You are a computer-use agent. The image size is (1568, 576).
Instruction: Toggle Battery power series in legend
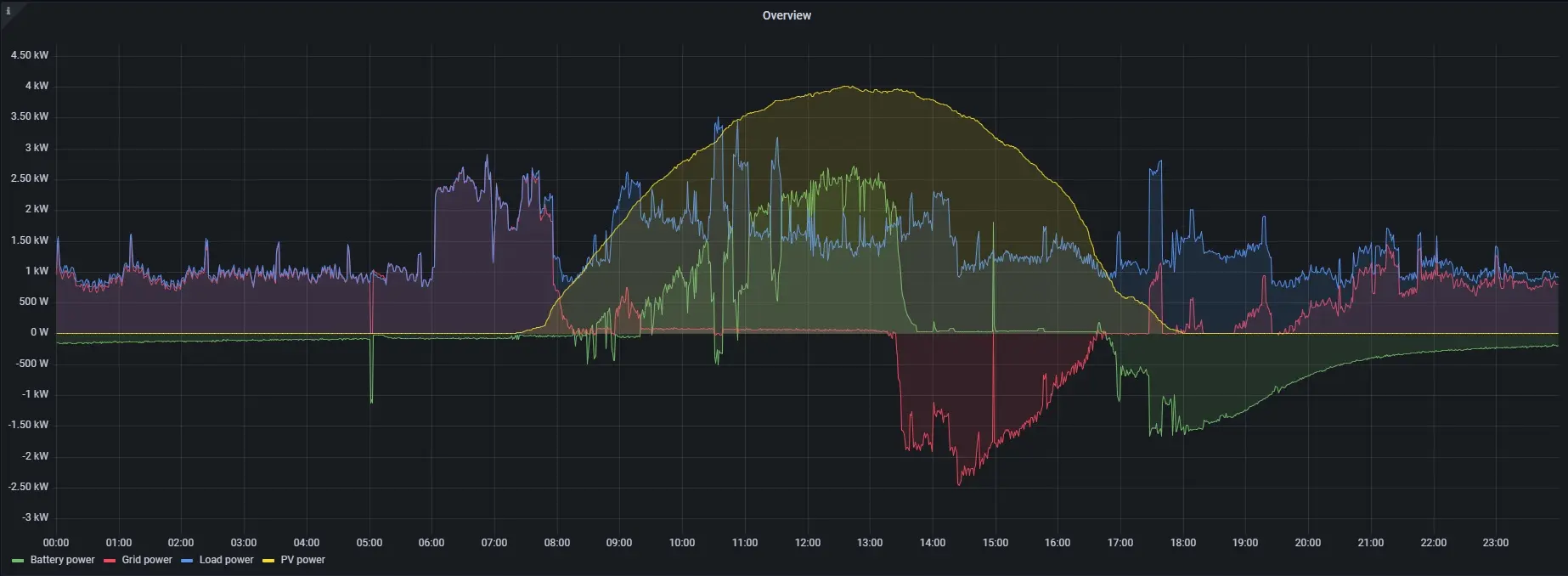tap(63, 560)
